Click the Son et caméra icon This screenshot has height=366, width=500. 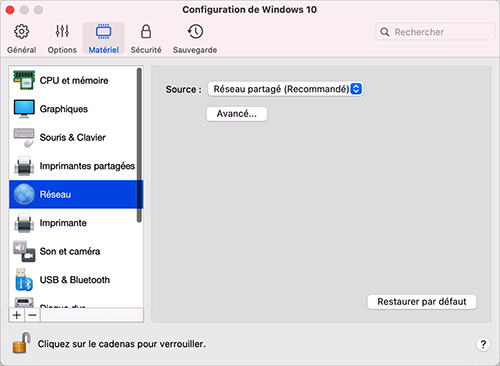pos(24,251)
